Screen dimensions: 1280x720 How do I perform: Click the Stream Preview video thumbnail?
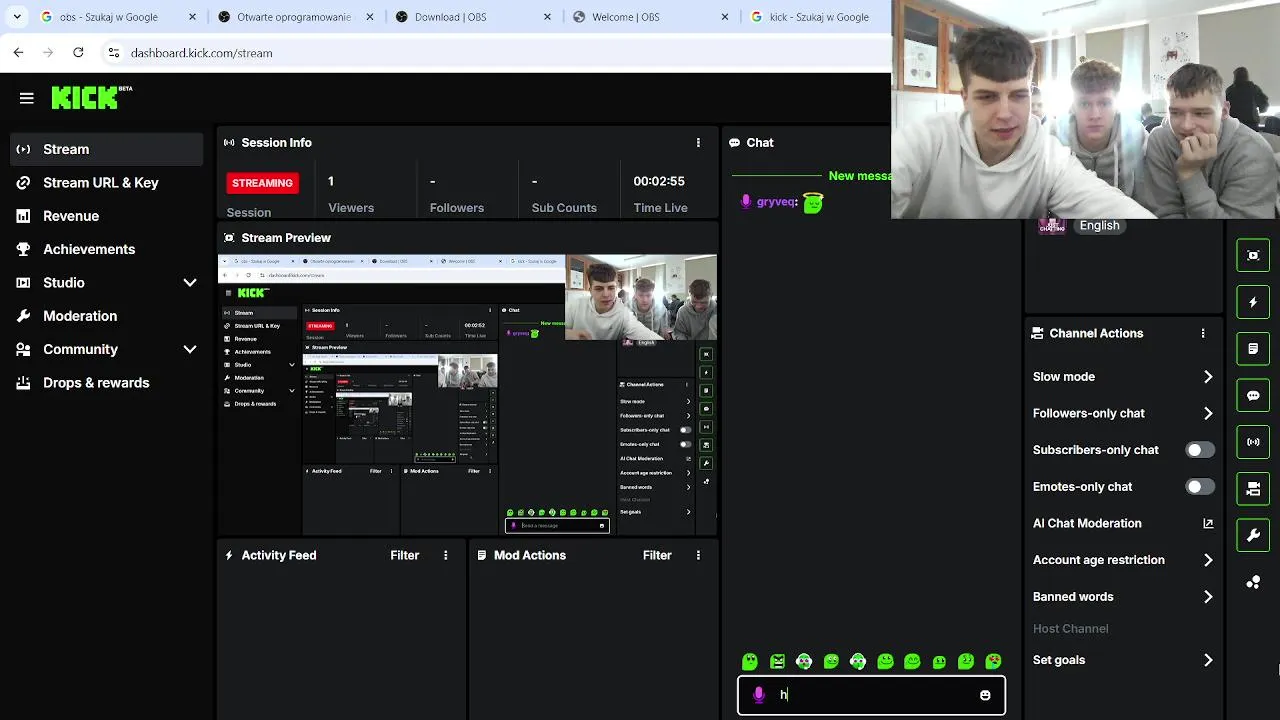pyautogui.click(x=467, y=395)
